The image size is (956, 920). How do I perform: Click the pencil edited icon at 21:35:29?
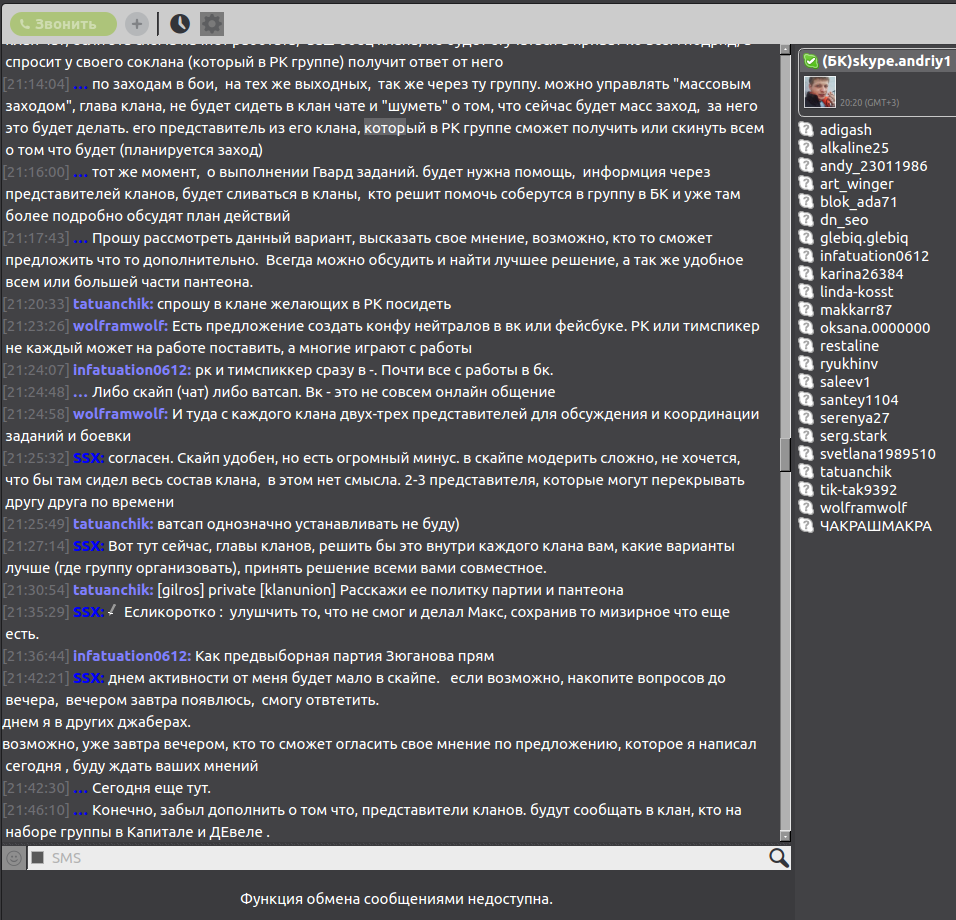112,610
